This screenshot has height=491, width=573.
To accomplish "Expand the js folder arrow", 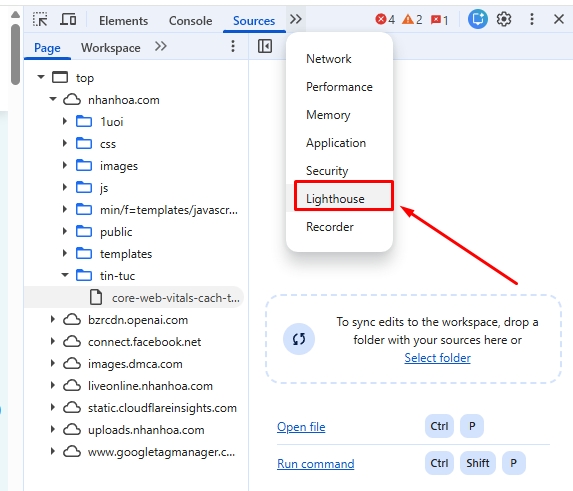I will click(65, 187).
